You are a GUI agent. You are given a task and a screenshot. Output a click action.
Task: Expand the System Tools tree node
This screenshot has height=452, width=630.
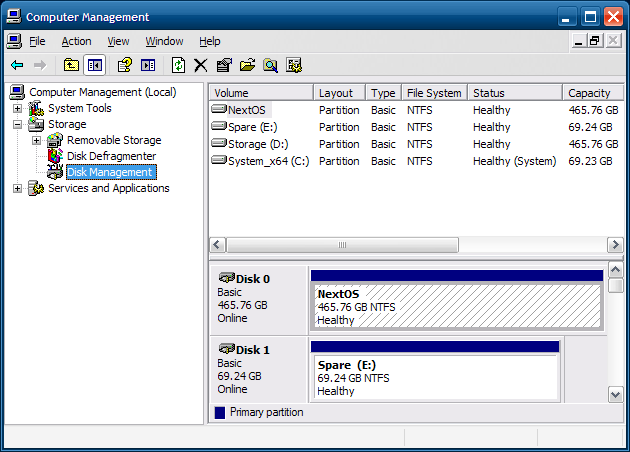[x=17, y=108]
